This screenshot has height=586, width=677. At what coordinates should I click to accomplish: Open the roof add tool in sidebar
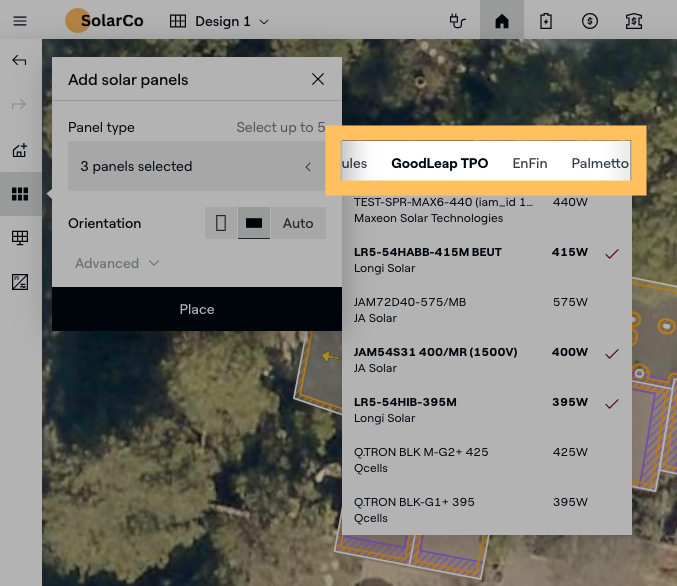(x=20, y=150)
